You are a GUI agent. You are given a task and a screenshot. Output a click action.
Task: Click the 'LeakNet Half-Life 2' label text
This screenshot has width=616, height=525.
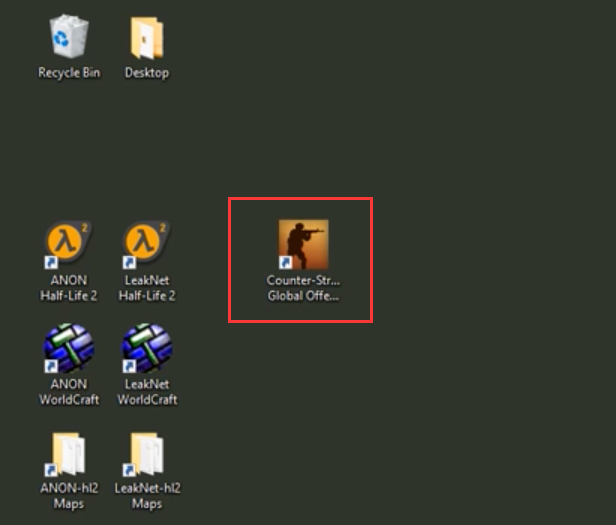tap(147, 288)
